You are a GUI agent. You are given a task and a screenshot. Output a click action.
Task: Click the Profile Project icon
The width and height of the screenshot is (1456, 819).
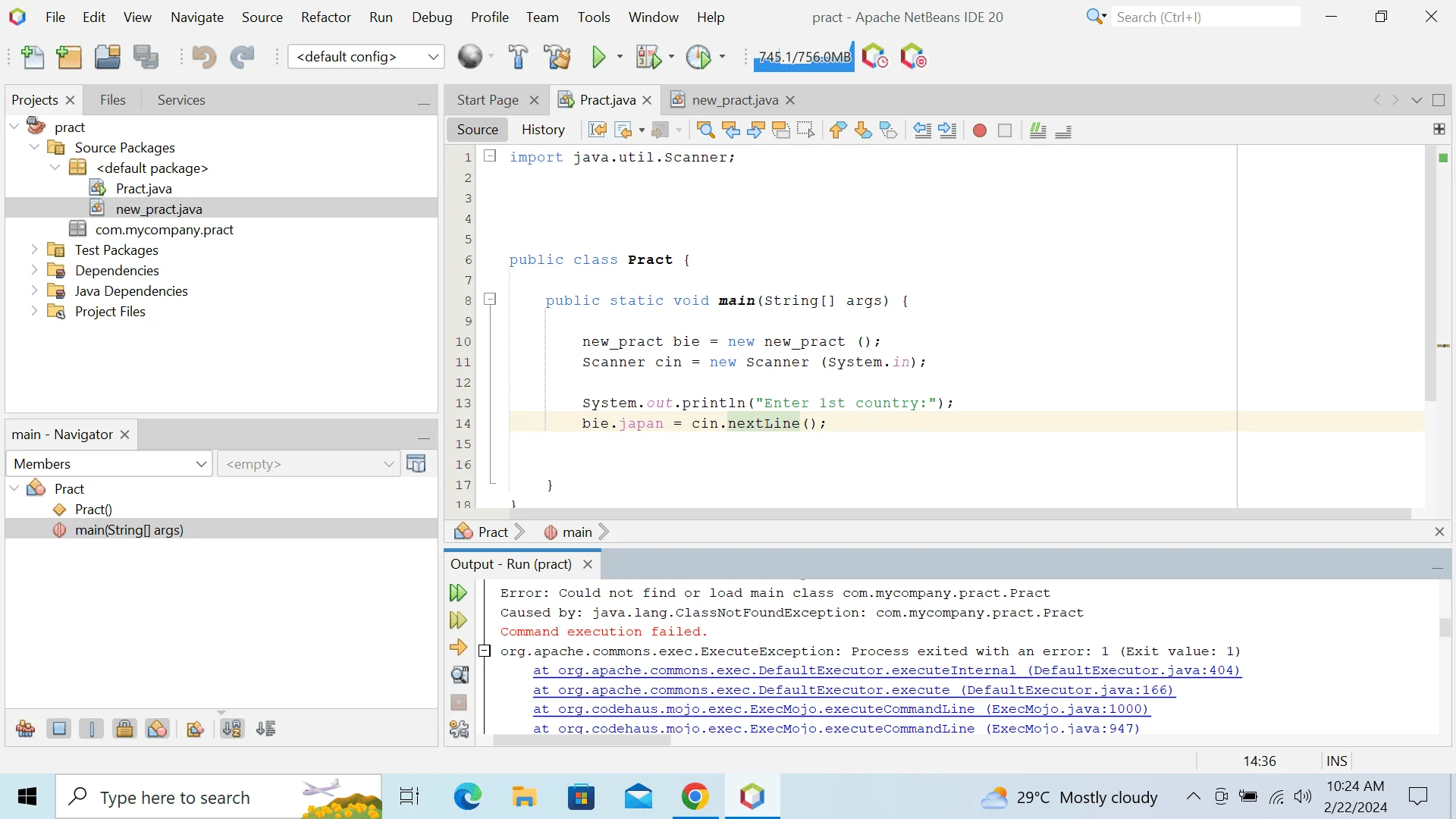pyautogui.click(x=698, y=57)
